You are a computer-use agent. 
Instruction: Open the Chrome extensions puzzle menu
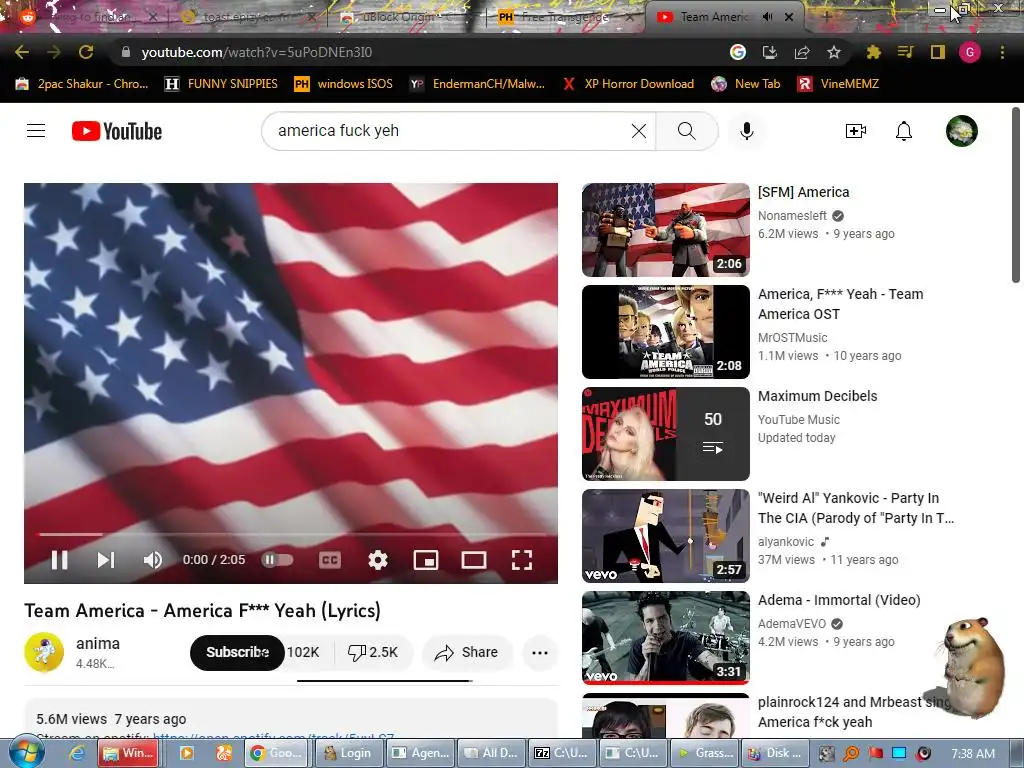point(873,52)
